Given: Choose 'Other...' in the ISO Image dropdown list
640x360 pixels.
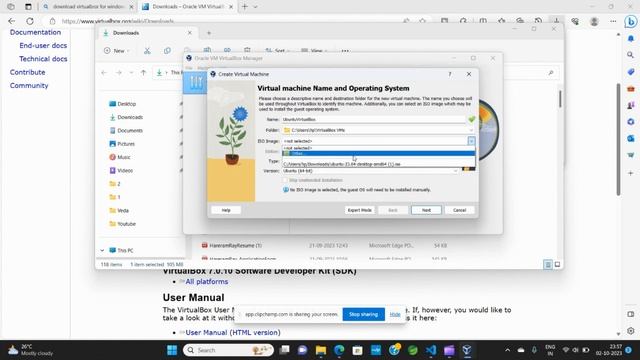Looking at the screenshot, I should 378,153.
